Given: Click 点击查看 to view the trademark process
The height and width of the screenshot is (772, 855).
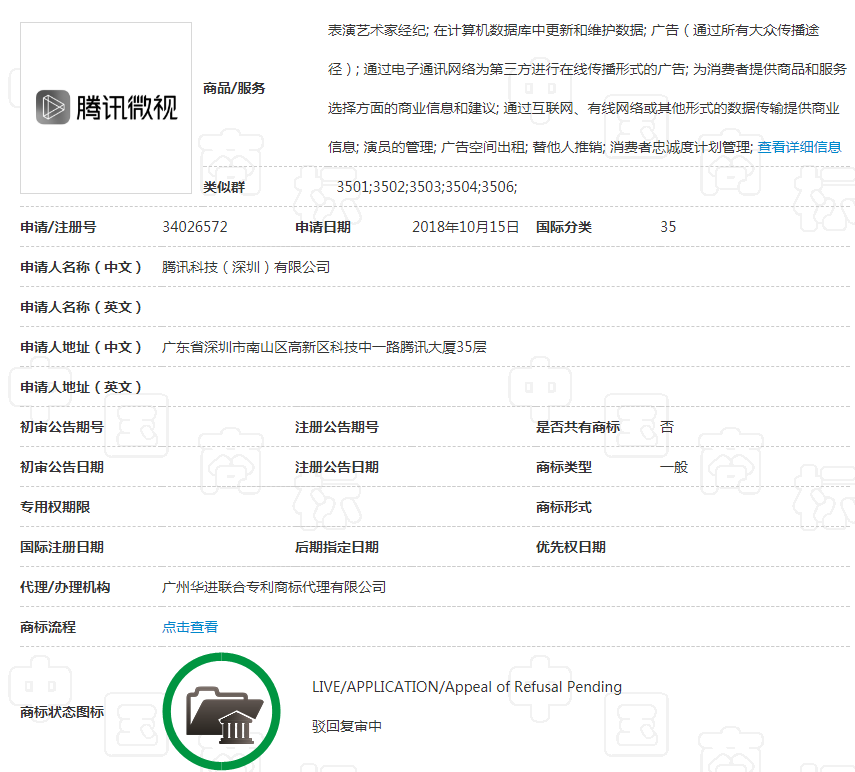Looking at the screenshot, I should pyautogui.click(x=190, y=627).
